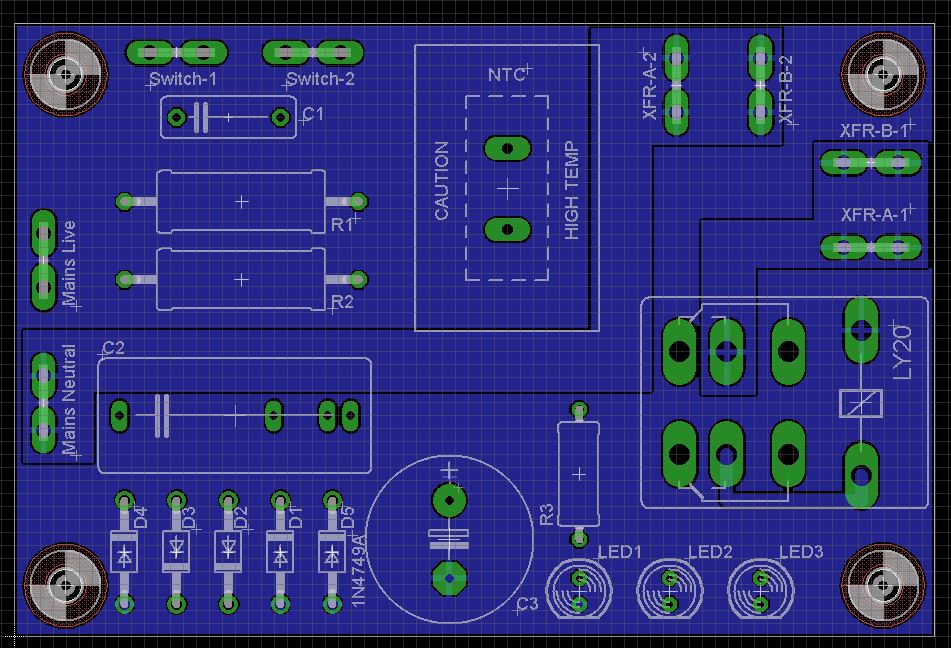Select the LED2 label
Image resolution: width=951 pixels, height=648 pixels.
[x=710, y=552]
